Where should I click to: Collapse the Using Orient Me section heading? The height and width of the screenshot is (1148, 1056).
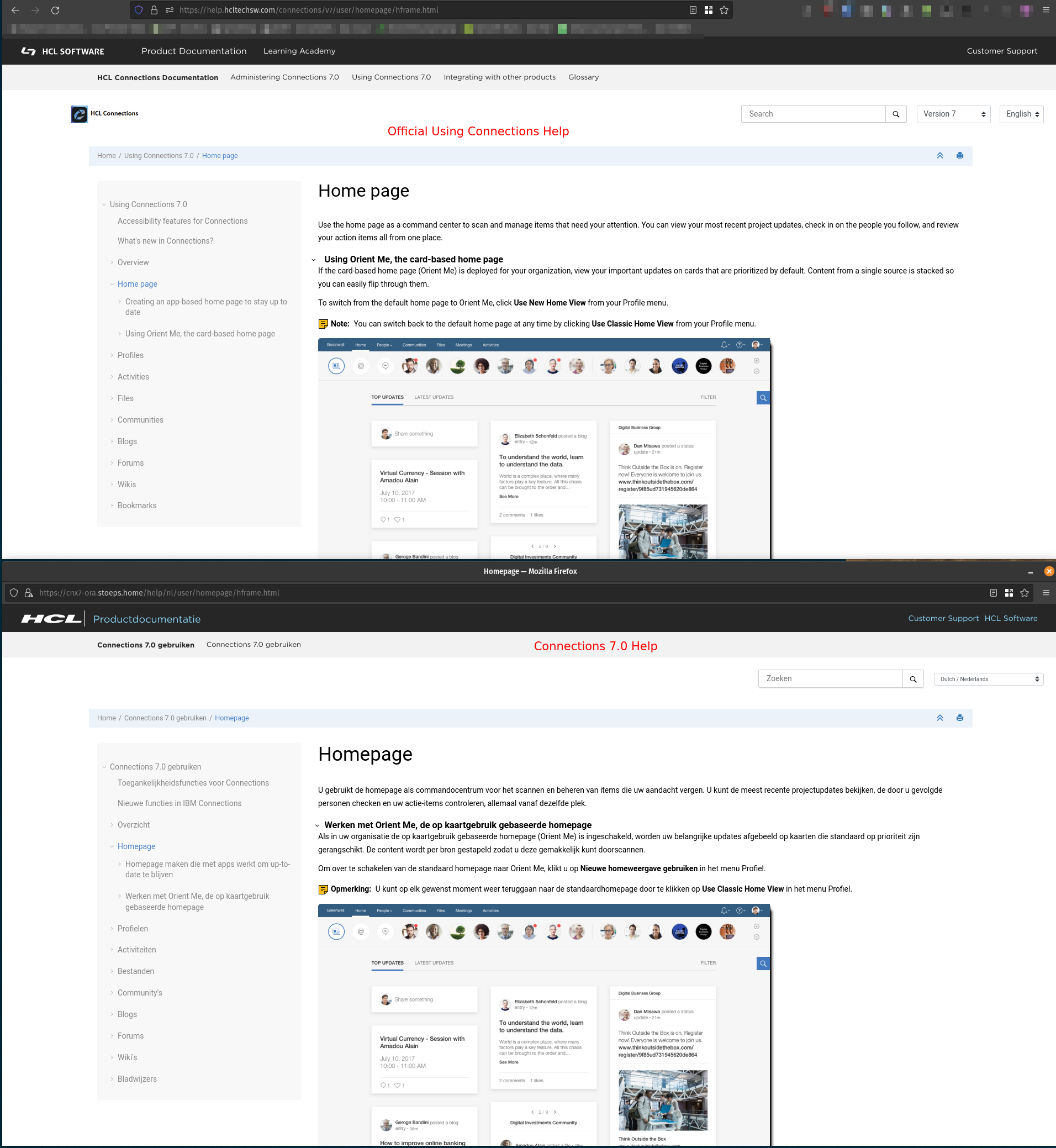tap(314, 260)
